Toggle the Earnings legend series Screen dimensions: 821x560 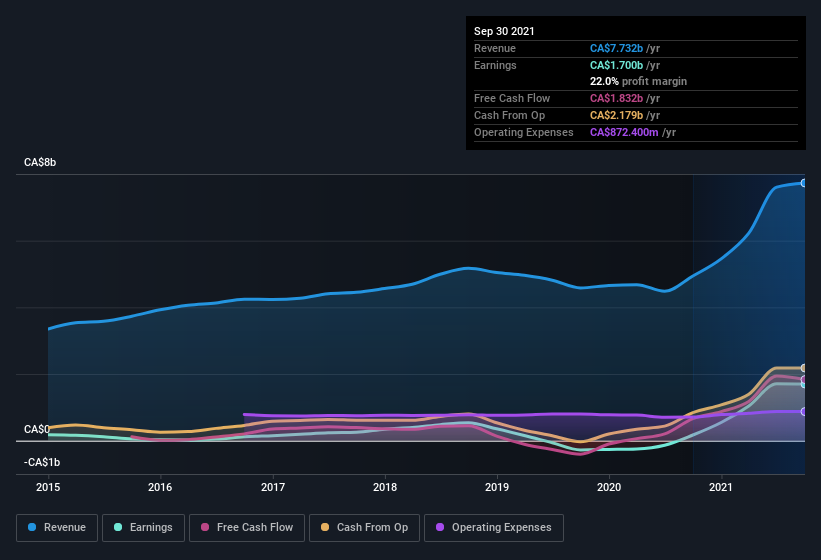coord(143,528)
